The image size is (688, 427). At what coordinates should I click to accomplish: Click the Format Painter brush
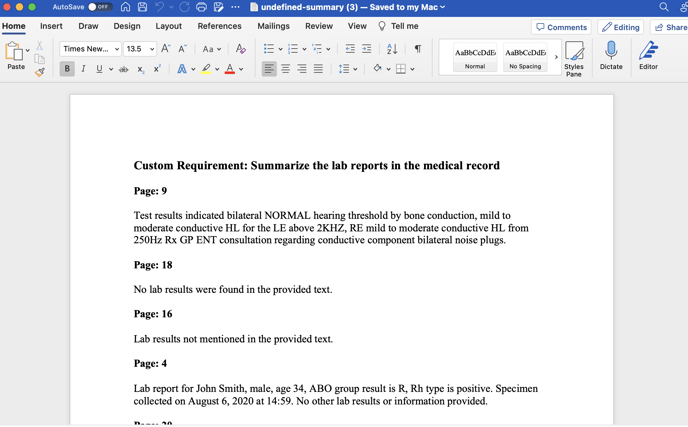(x=40, y=72)
